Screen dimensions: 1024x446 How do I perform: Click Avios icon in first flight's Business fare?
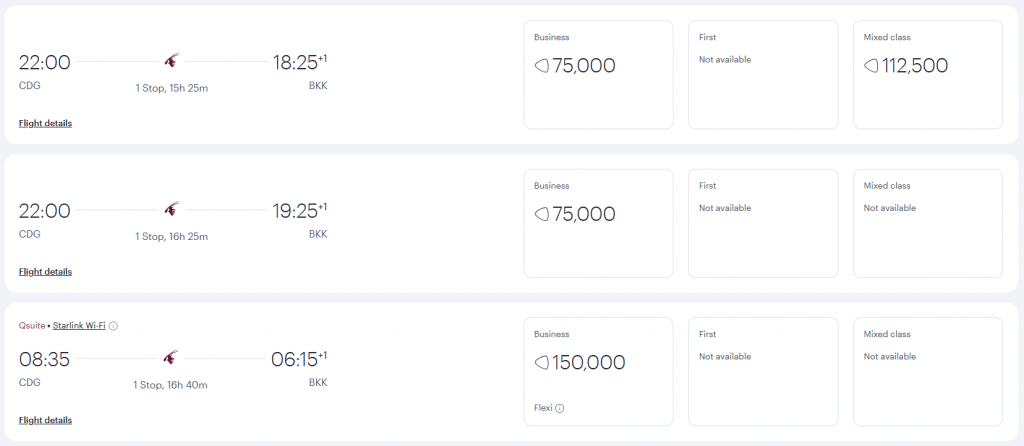point(541,66)
